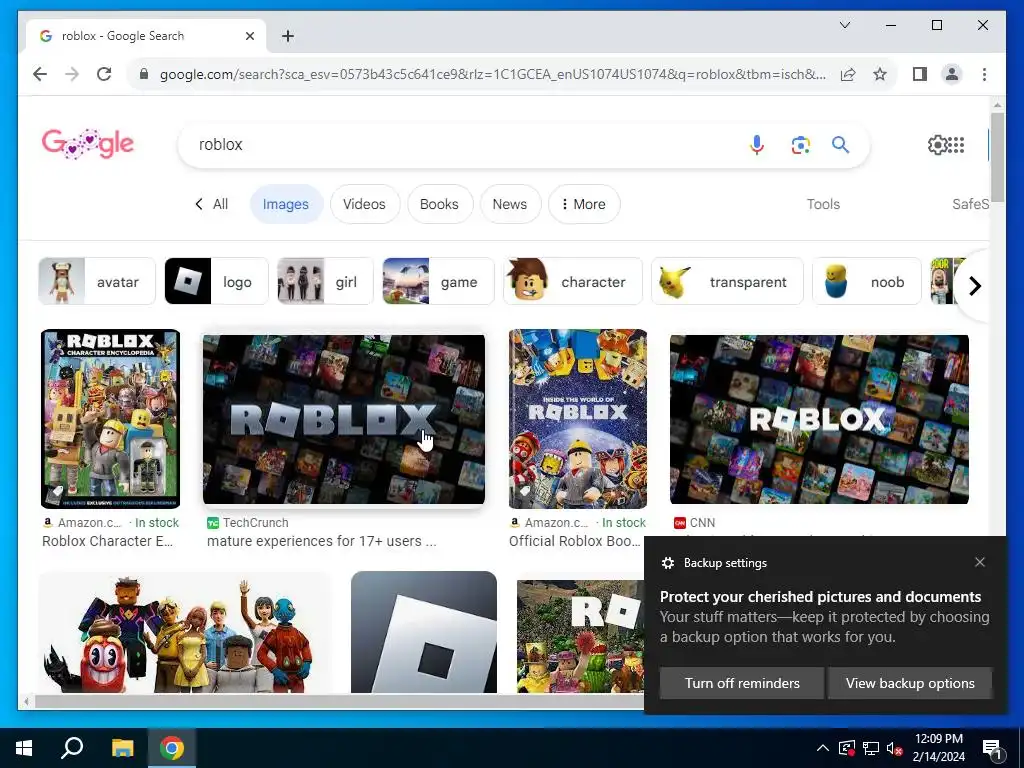
Task: Filter images by the girl chip
Action: (x=325, y=281)
